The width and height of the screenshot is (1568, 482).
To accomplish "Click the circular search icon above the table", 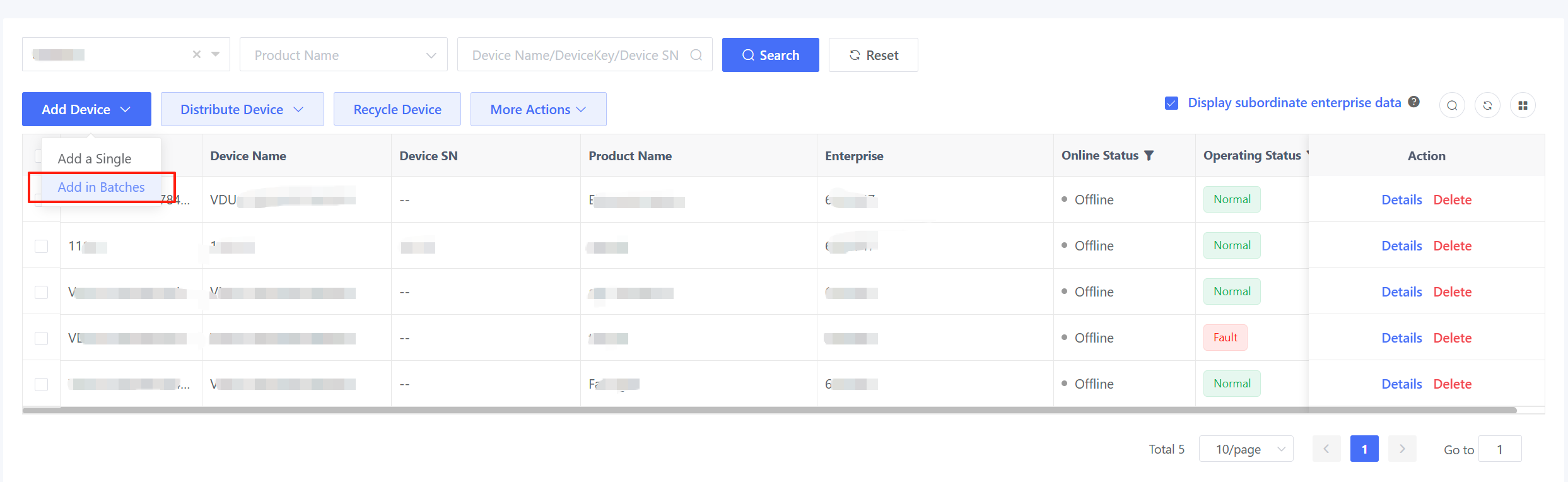I will click(1452, 105).
